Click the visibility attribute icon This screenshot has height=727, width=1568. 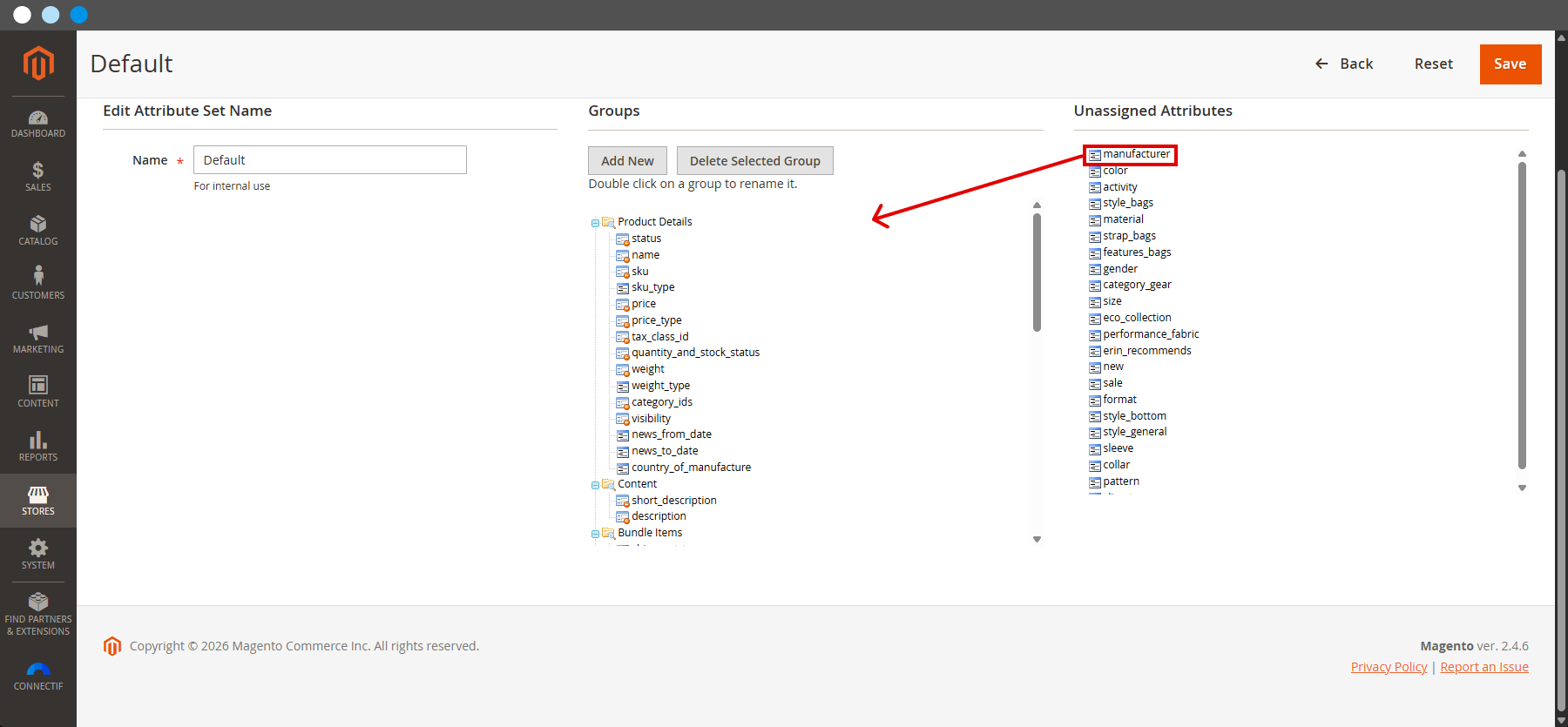[x=623, y=420]
